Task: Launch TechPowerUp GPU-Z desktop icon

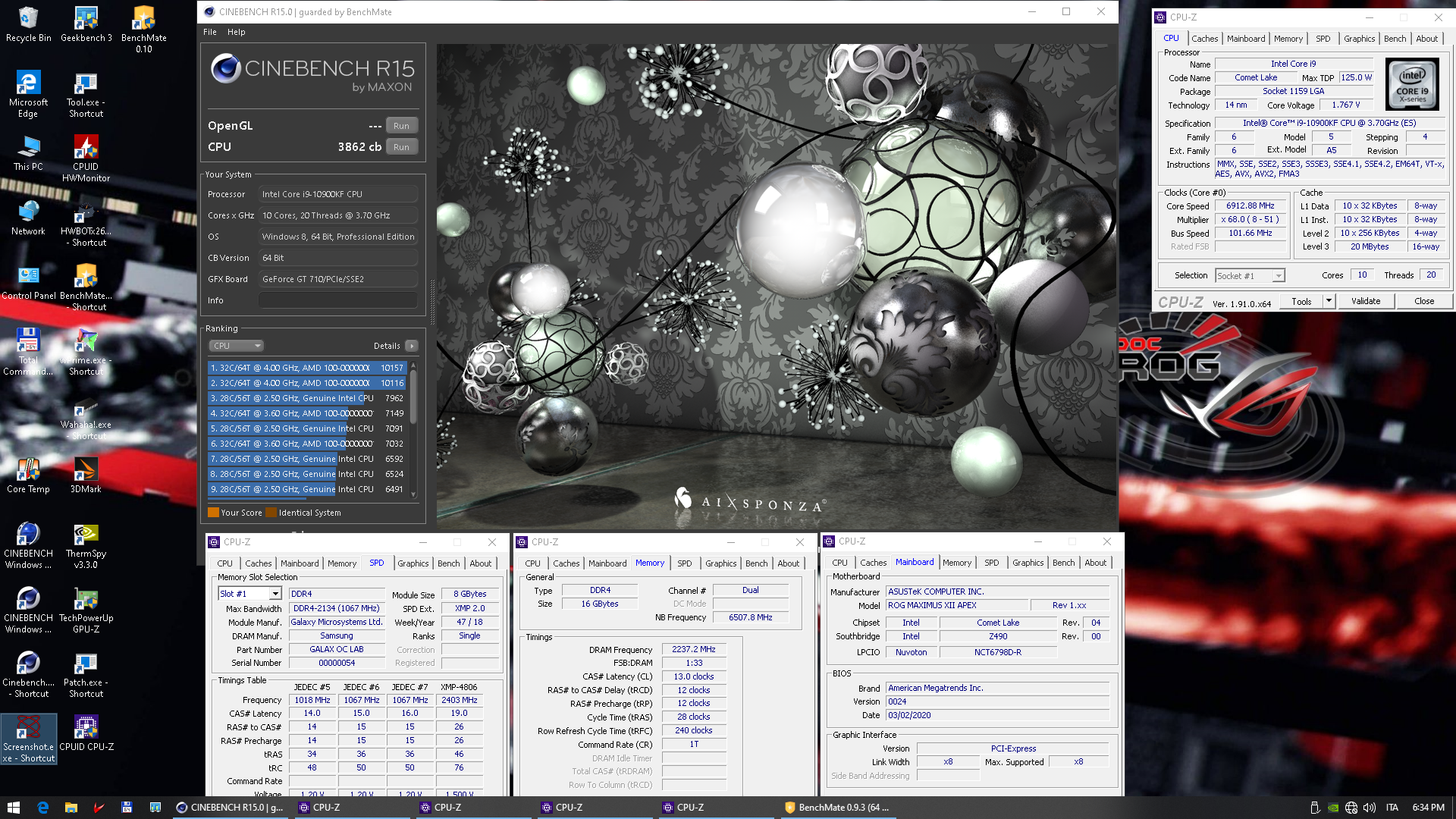Action: pos(86,610)
